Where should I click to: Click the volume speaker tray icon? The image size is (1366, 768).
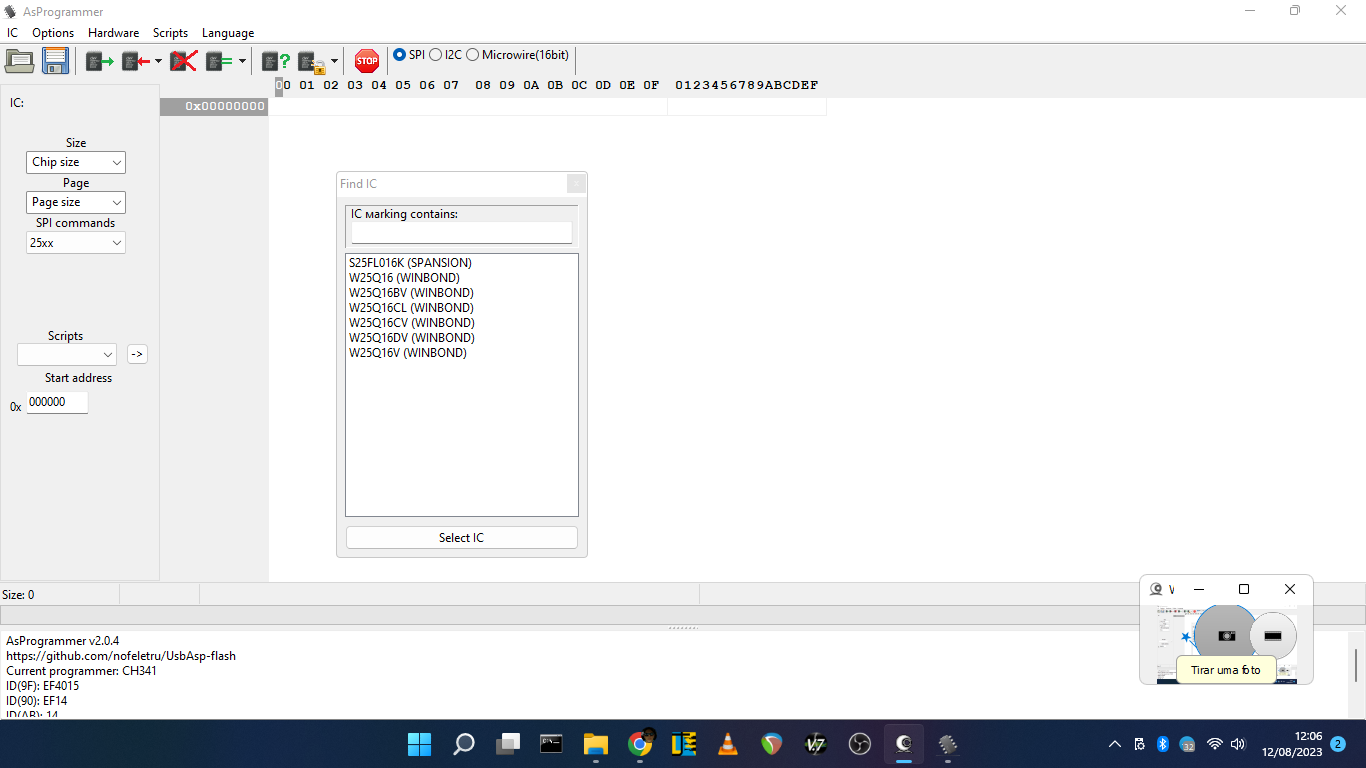pyautogui.click(x=1238, y=744)
